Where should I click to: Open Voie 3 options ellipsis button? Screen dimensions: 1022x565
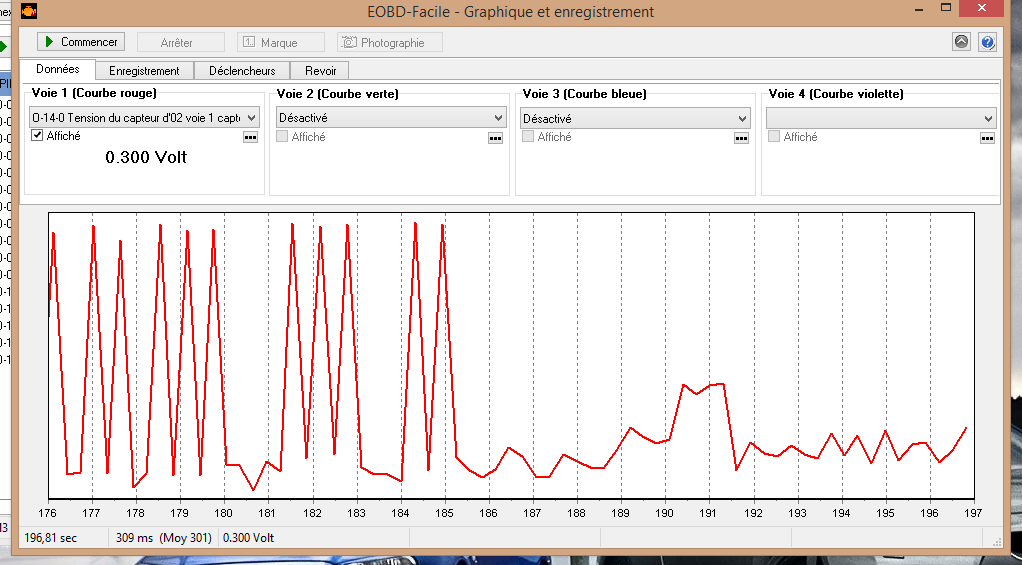click(x=741, y=138)
